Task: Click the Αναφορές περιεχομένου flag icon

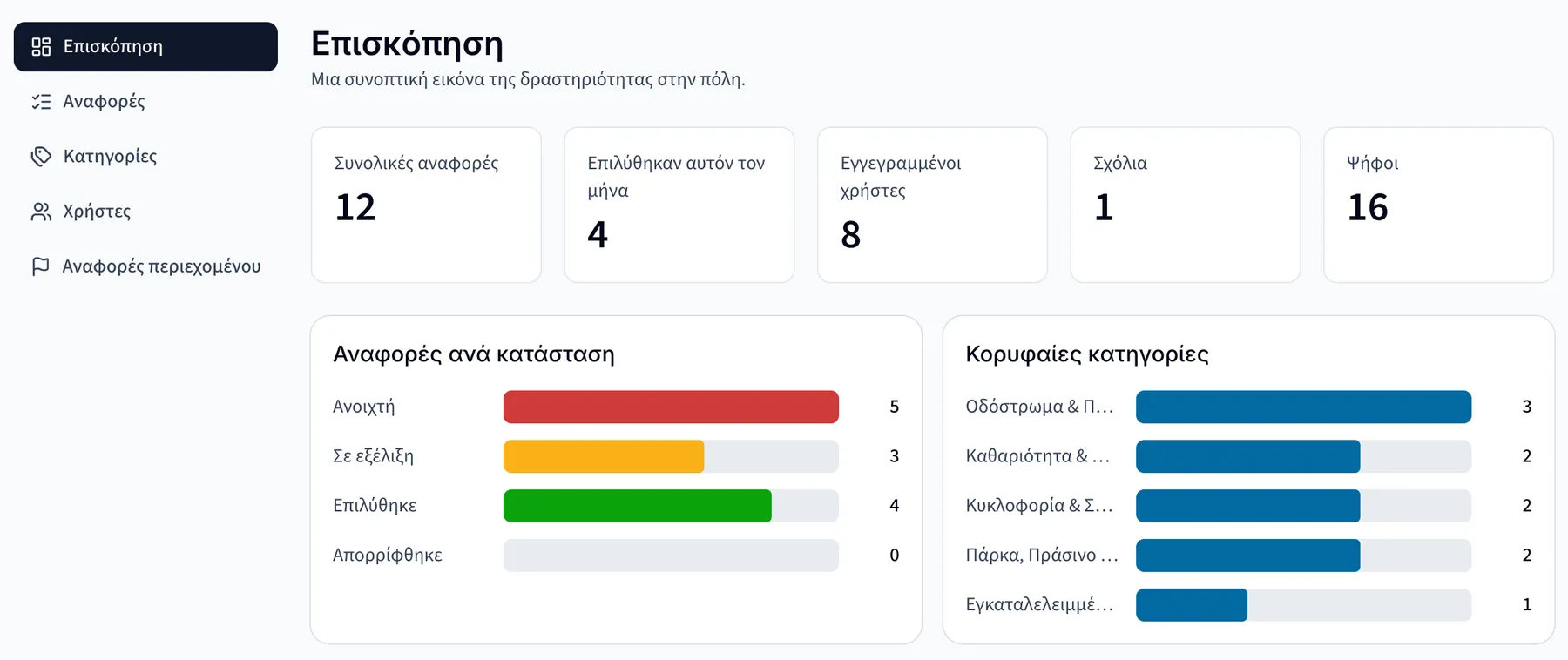Action: tap(41, 266)
